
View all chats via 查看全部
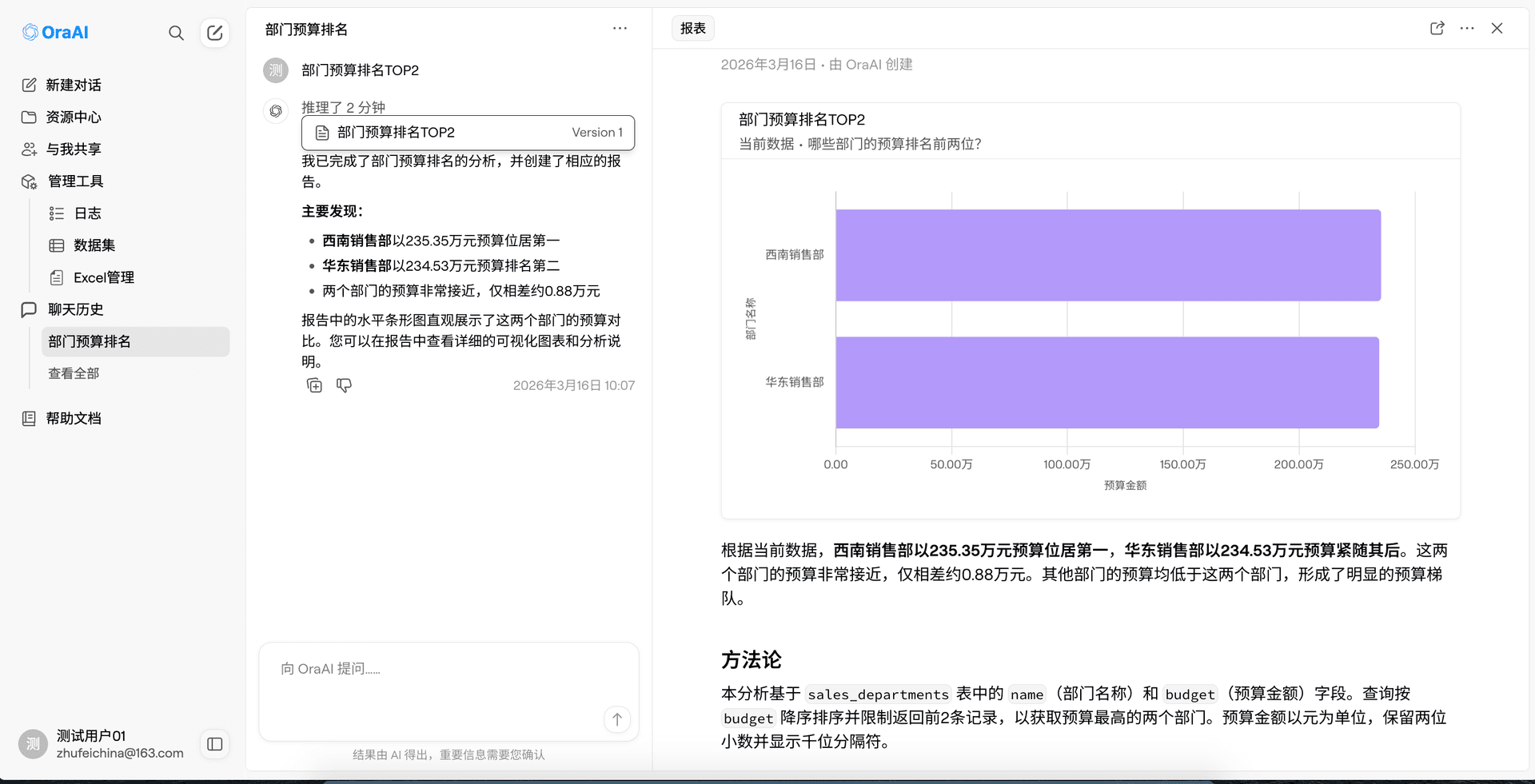[73, 372]
